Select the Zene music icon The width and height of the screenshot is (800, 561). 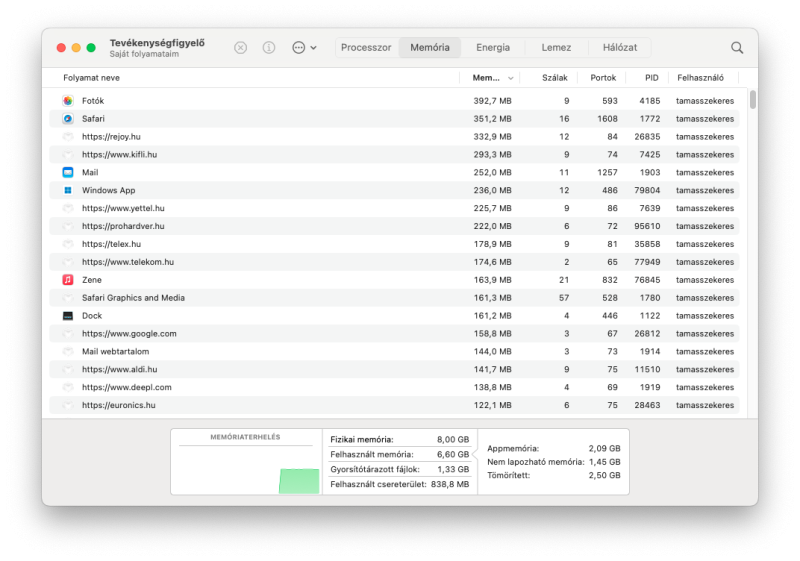pyautogui.click(x=68, y=279)
